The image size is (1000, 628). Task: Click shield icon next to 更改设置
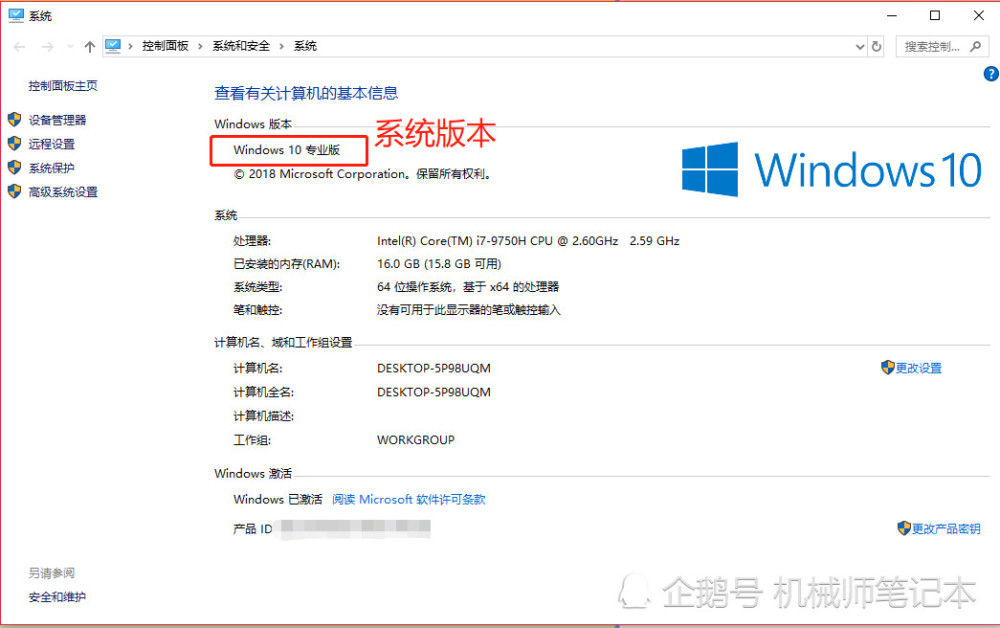pos(887,367)
